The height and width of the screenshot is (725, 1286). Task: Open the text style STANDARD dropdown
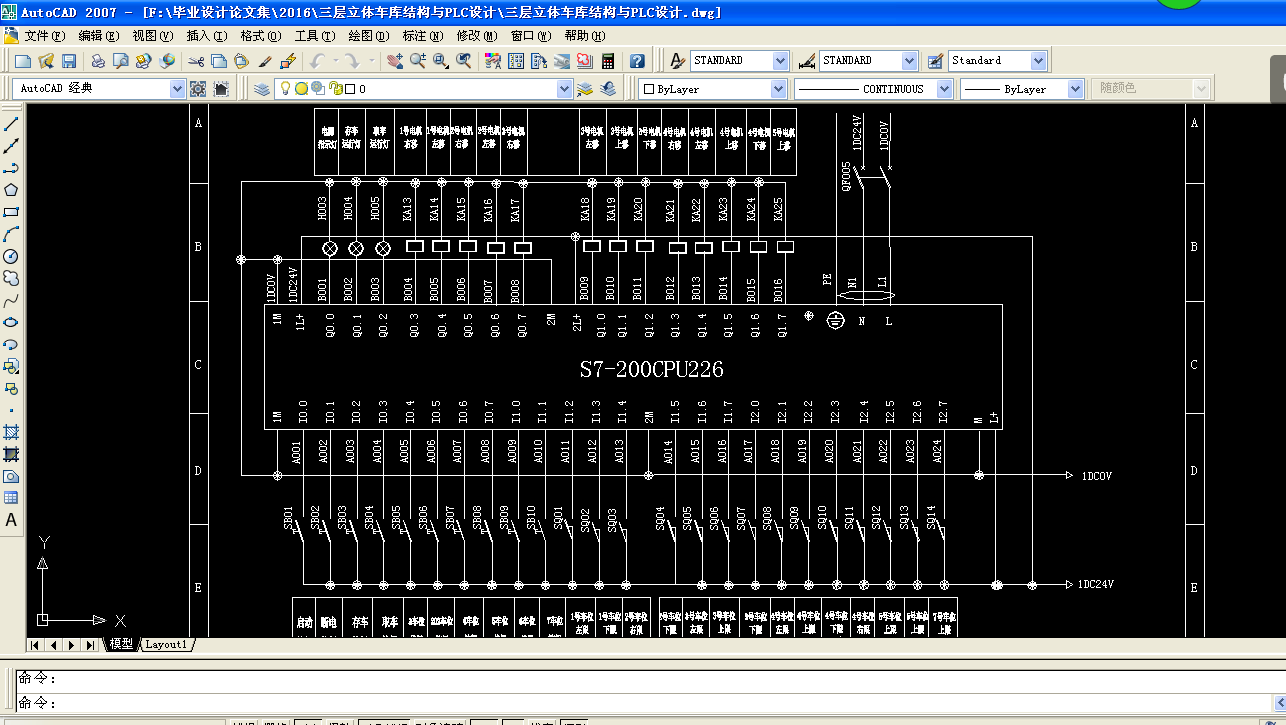pyautogui.click(x=781, y=61)
